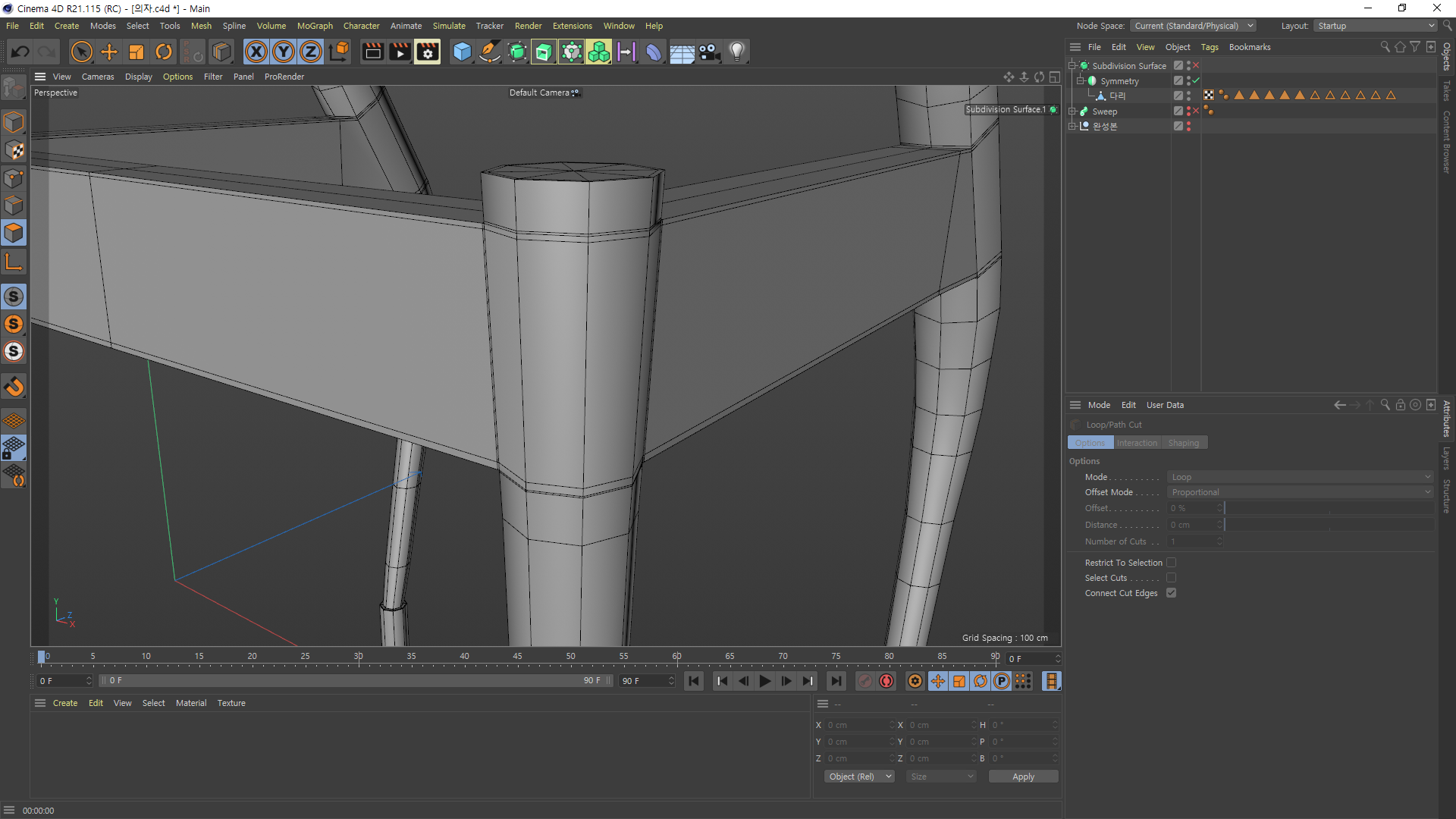The height and width of the screenshot is (819, 1456).
Task: Click frame 50 on the timeline ruler
Action: coord(570,657)
